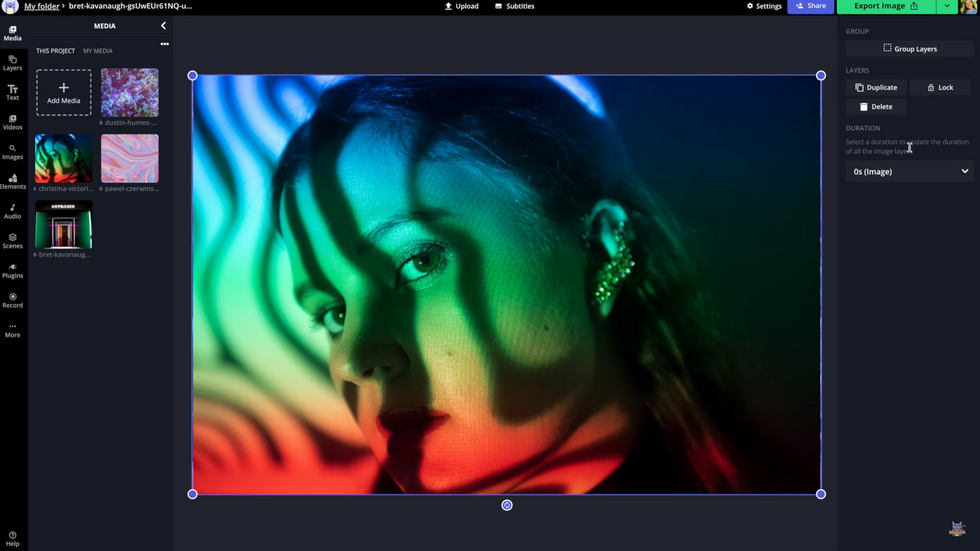Select the christina-victori media thumbnail
This screenshot has height=551, width=980.
pos(63,159)
